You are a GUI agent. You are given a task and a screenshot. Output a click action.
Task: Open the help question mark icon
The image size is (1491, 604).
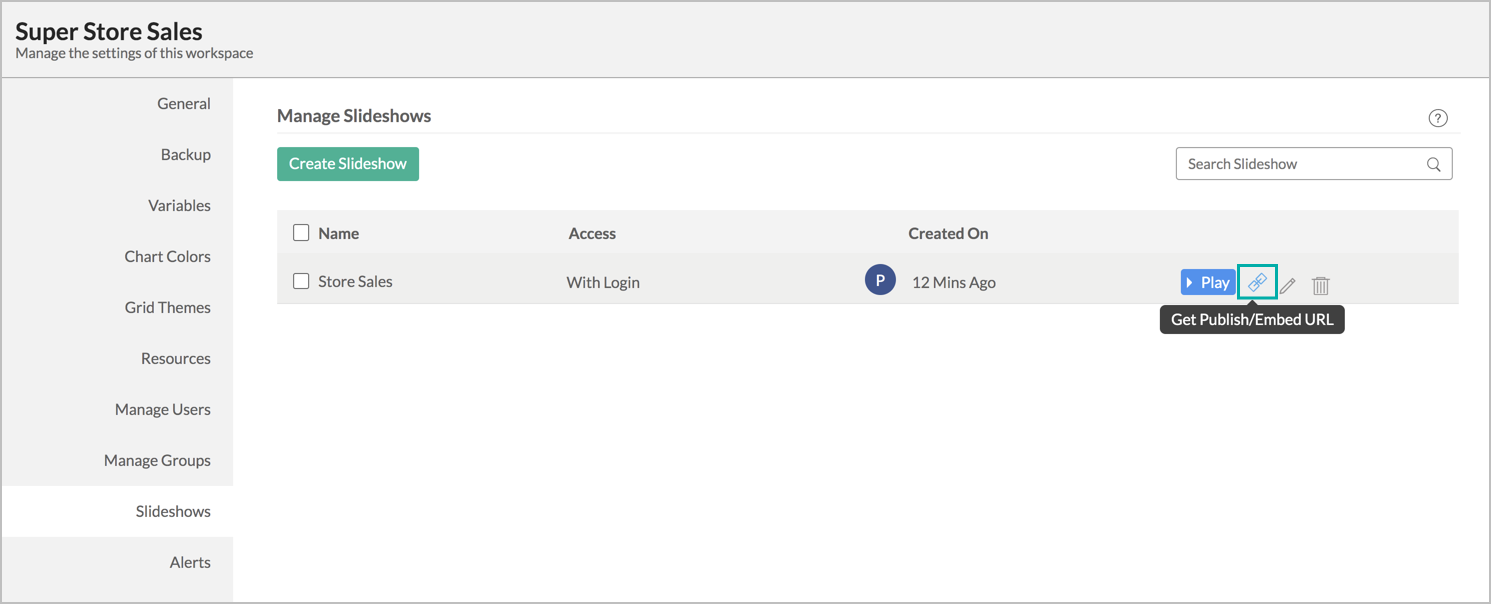[1438, 118]
